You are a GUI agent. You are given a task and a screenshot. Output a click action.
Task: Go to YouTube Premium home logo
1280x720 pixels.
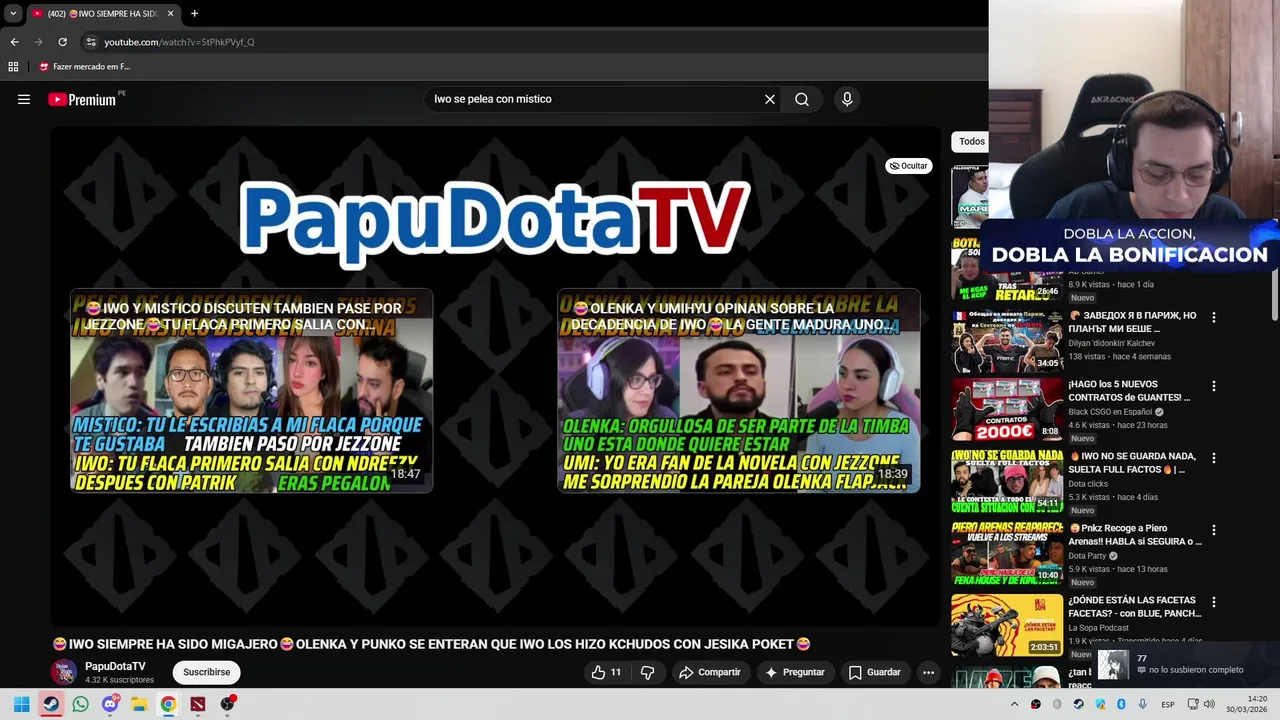pos(82,99)
